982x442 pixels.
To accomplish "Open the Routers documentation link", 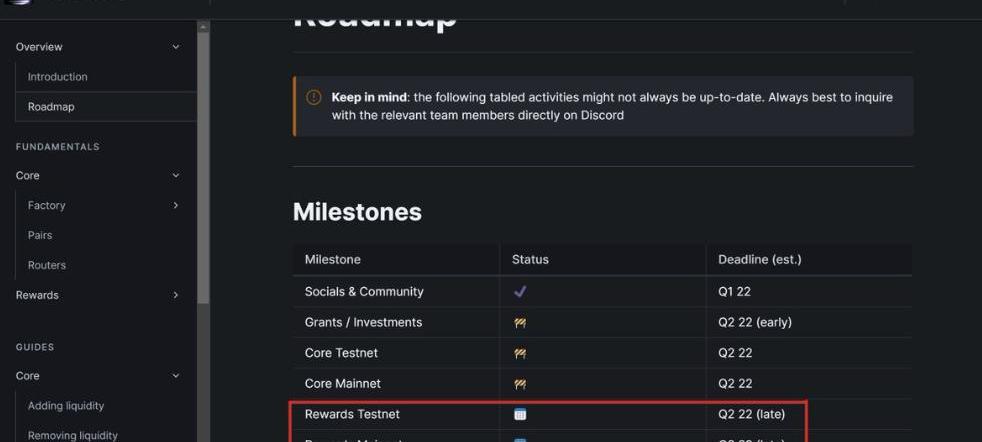I will click(x=47, y=266).
